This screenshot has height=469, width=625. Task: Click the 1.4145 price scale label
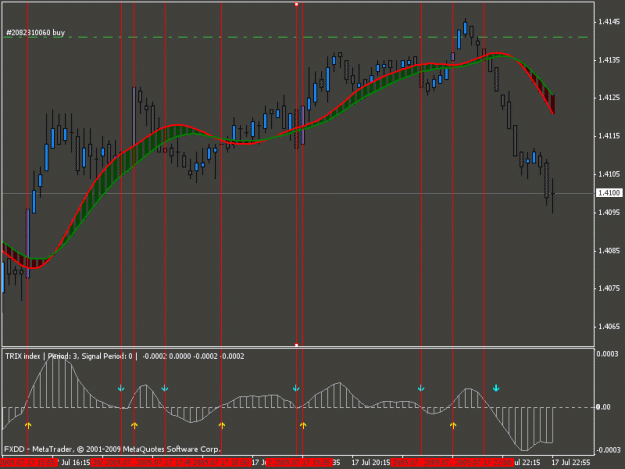click(609, 22)
